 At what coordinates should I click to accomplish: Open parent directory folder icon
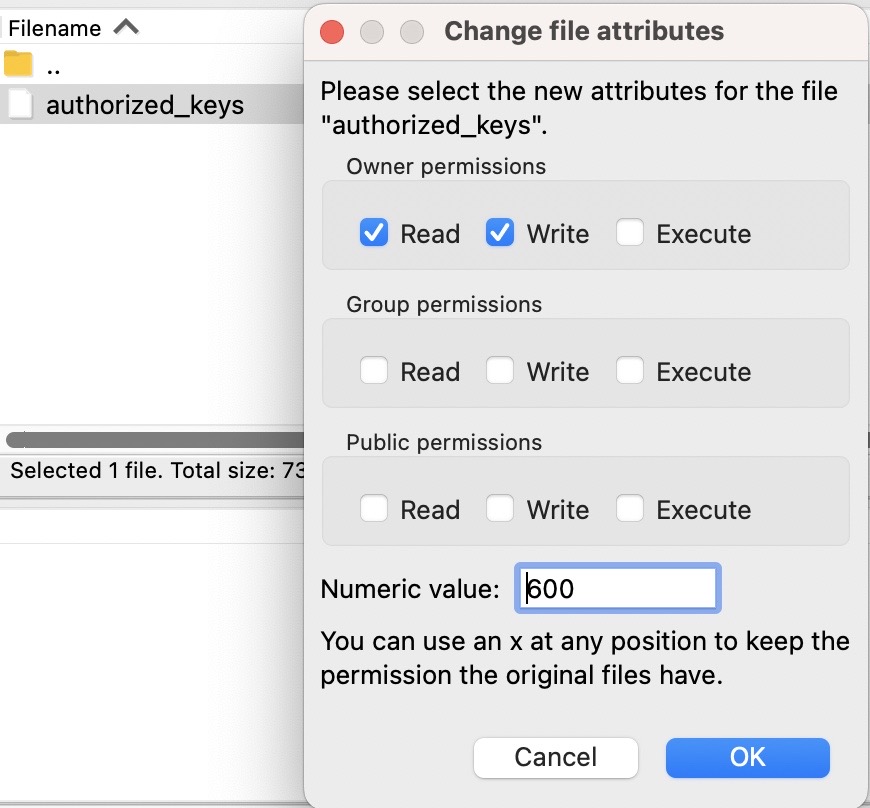tap(18, 64)
